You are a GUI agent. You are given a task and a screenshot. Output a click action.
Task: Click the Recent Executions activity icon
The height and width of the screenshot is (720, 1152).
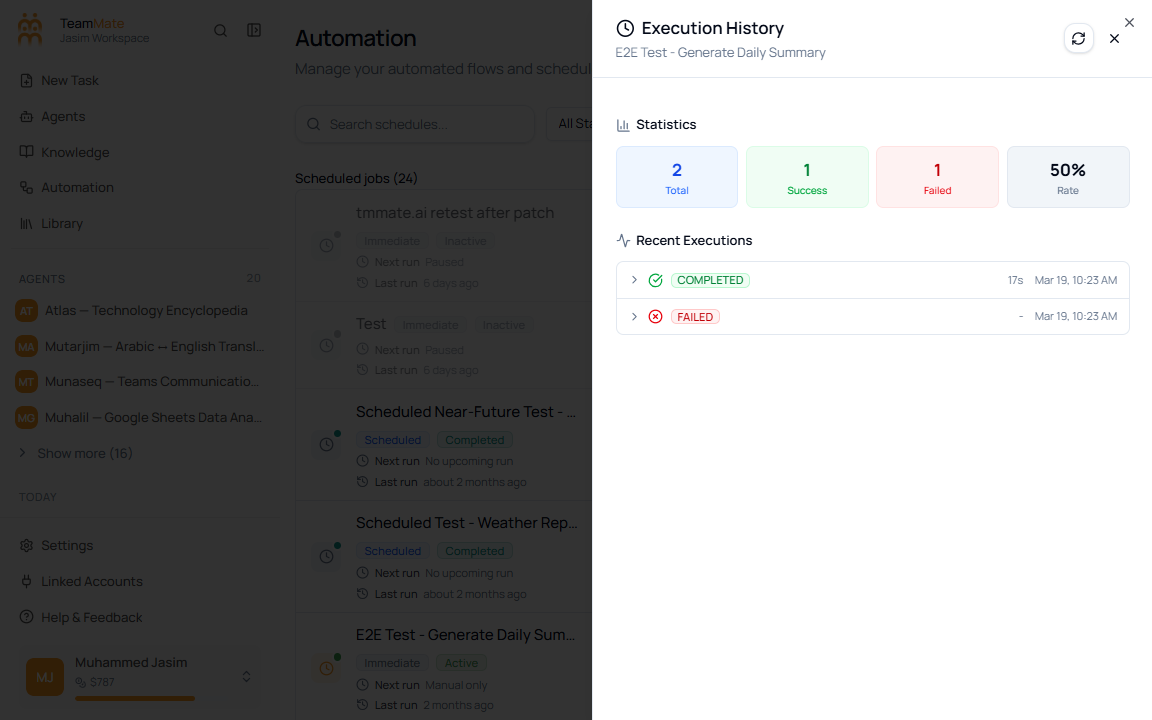(623, 240)
